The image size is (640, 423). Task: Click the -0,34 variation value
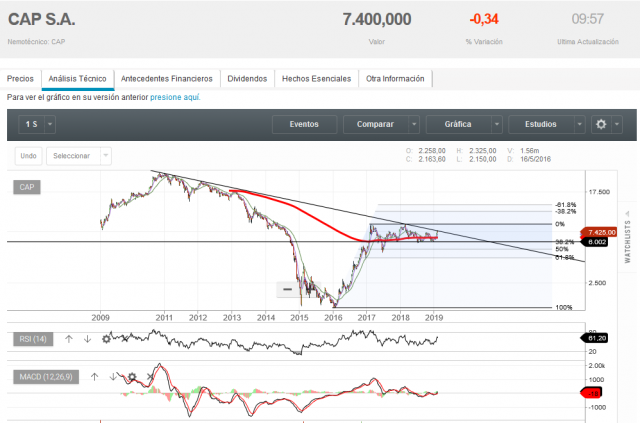click(484, 19)
